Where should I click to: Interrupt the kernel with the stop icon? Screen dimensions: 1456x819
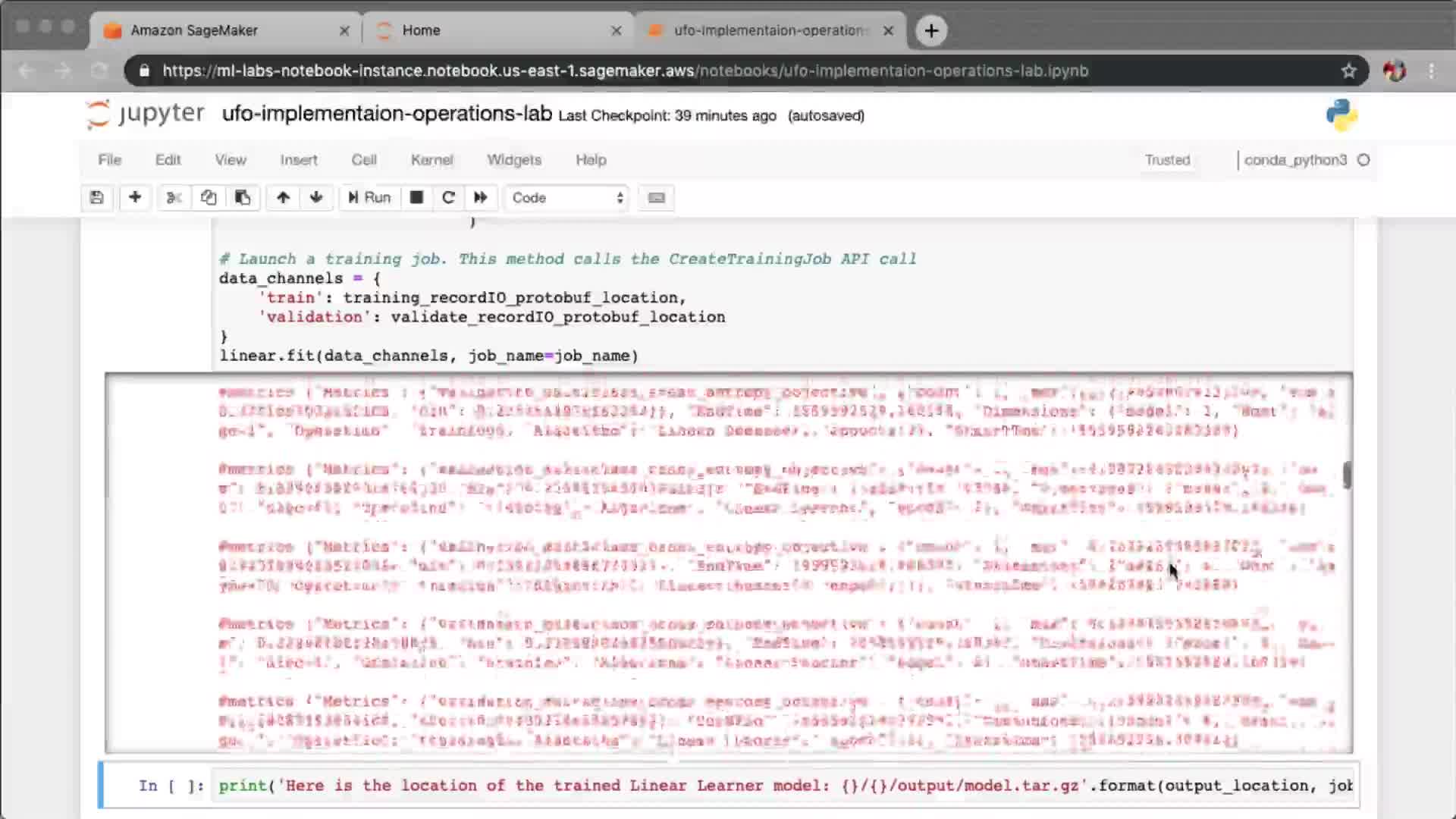416,198
